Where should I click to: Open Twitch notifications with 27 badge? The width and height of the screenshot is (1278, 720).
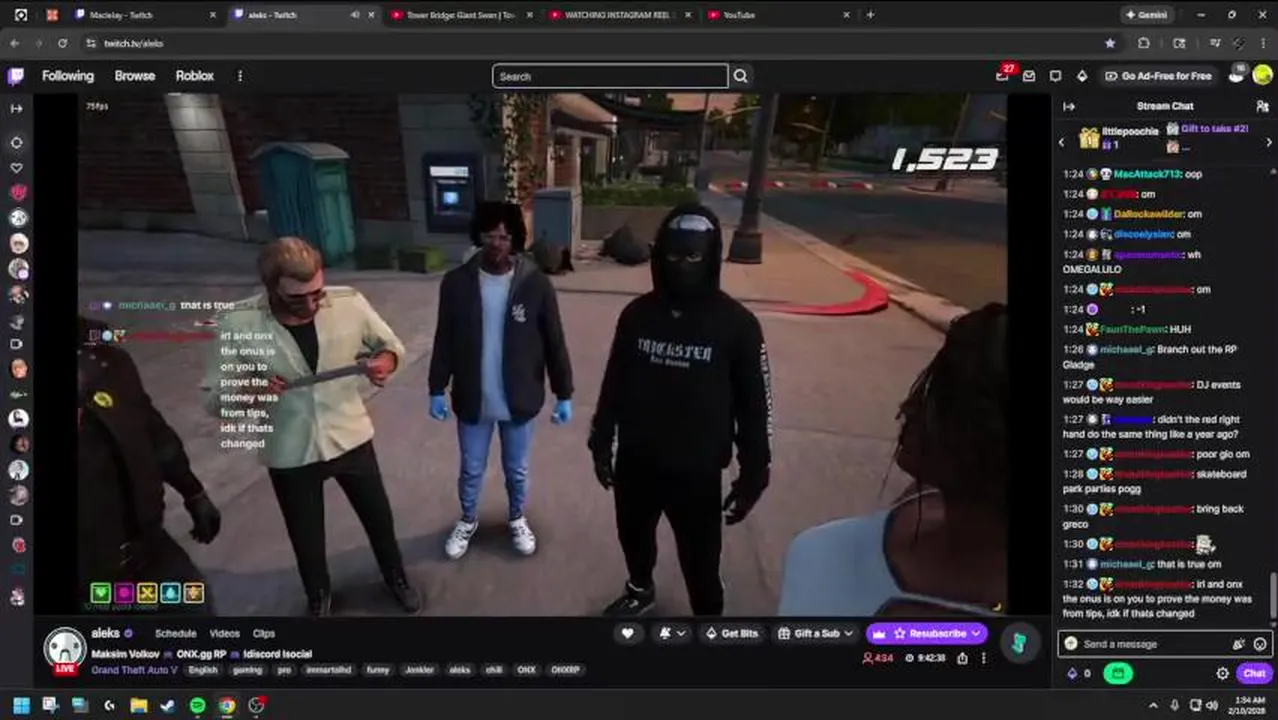[x=1003, y=75]
